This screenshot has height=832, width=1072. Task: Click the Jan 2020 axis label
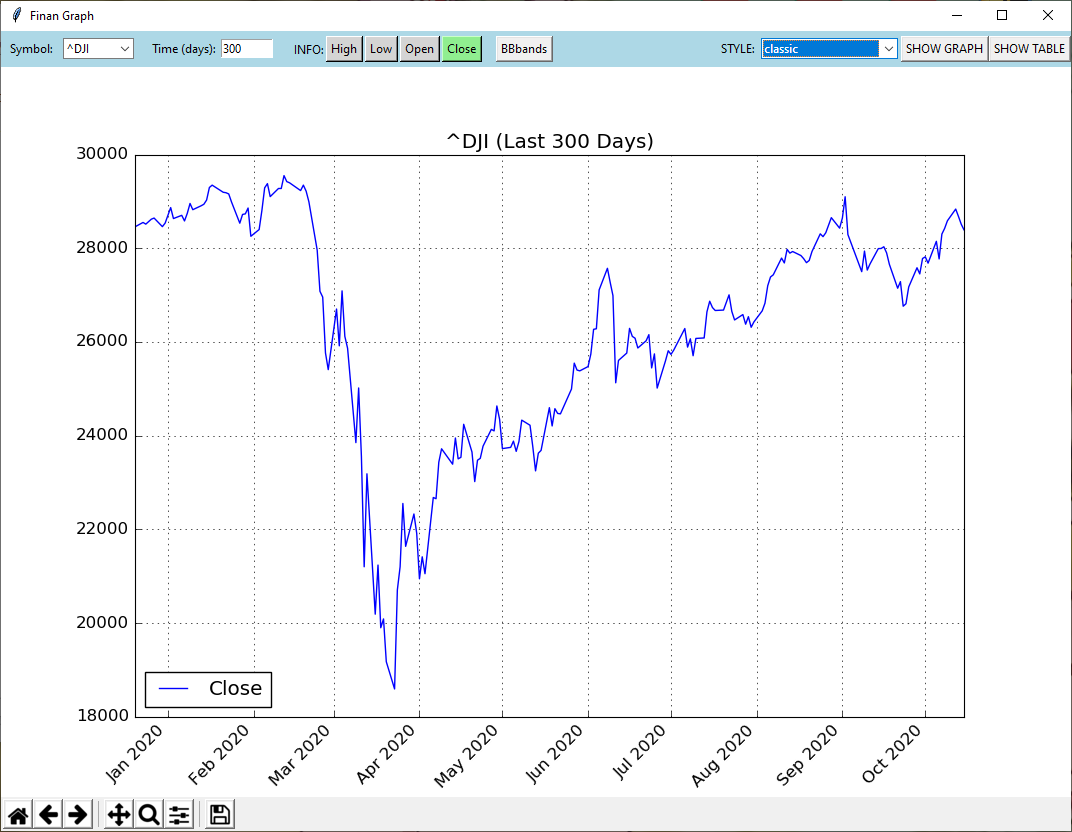pyautogui.click(x=135, y=753)
